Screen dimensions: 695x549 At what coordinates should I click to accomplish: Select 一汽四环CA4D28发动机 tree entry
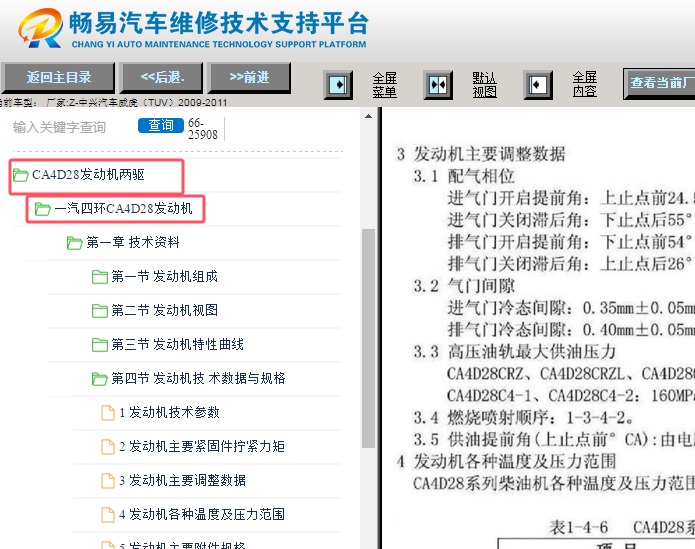click(x=123, y=208)
